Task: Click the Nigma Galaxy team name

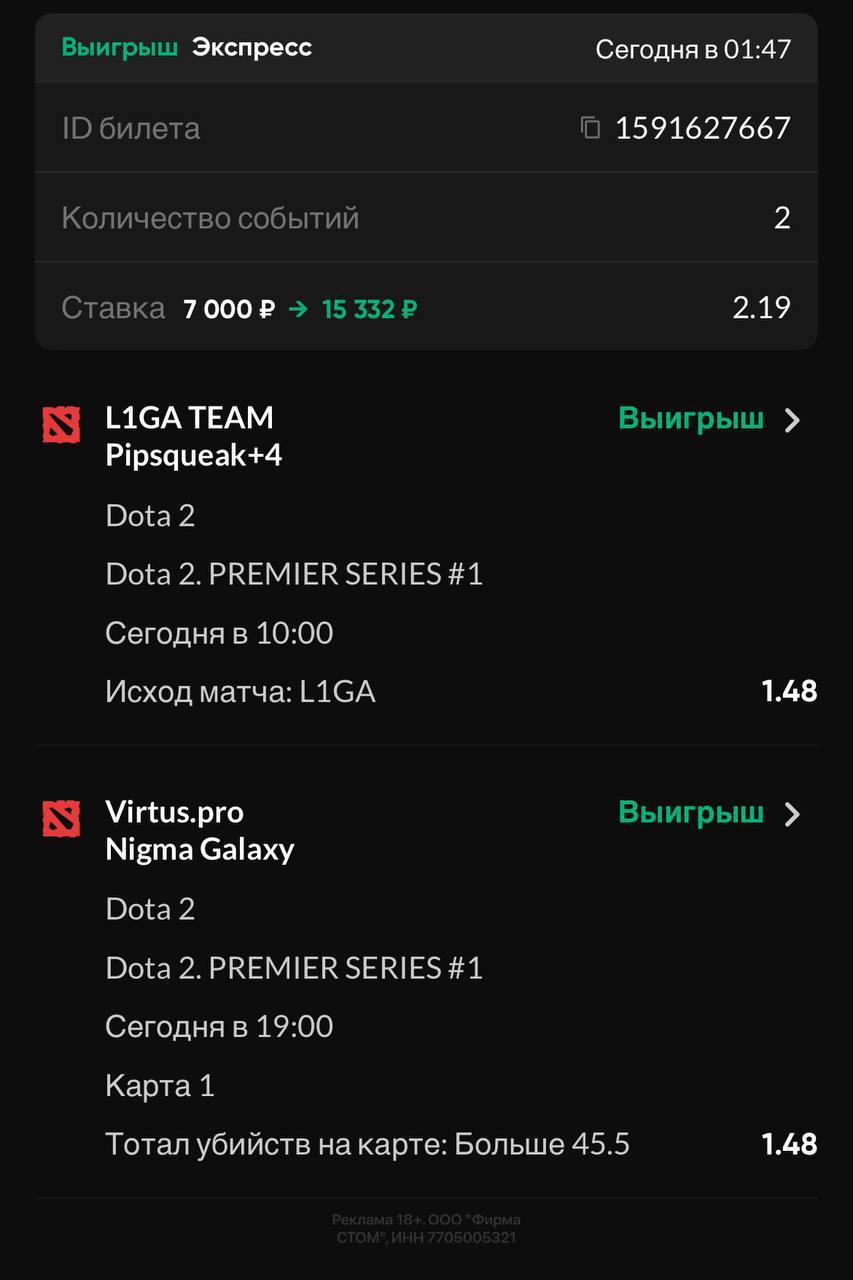Action: [x=200, y=850]
